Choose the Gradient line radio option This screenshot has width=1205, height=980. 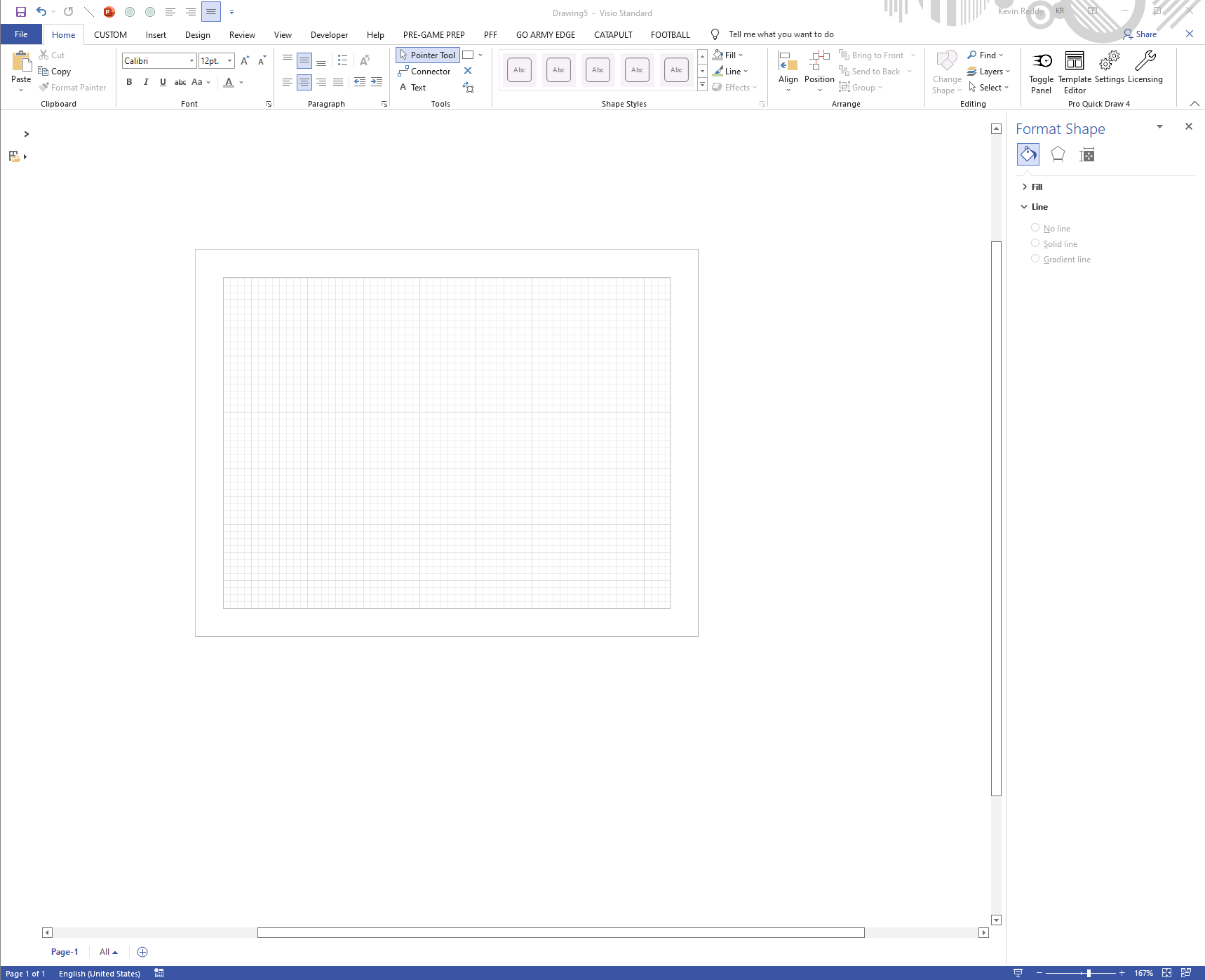pos(1035,258)
